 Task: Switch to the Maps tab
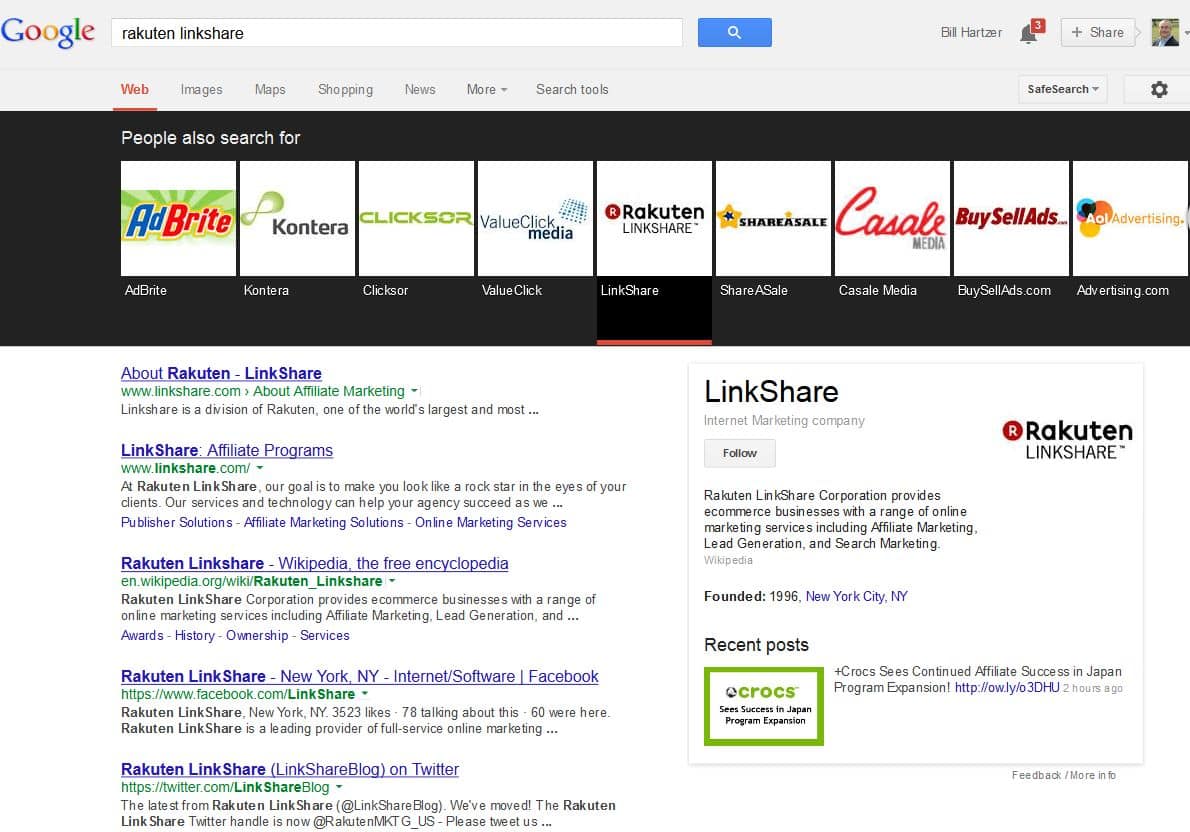click(270, 90)
